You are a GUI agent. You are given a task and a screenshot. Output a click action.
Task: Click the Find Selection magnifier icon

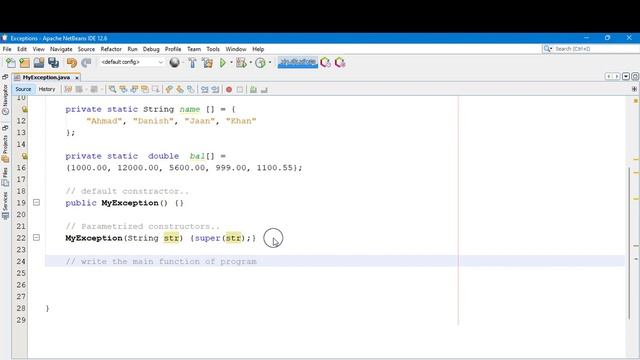coord(112,89)
